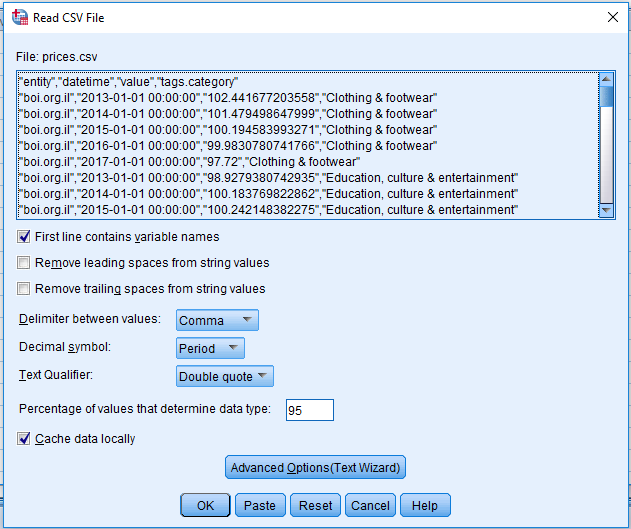The image size is (631, 529).
Task: Open the Delimiter between values Comma dropdown
Action: (x=217, y=320)
